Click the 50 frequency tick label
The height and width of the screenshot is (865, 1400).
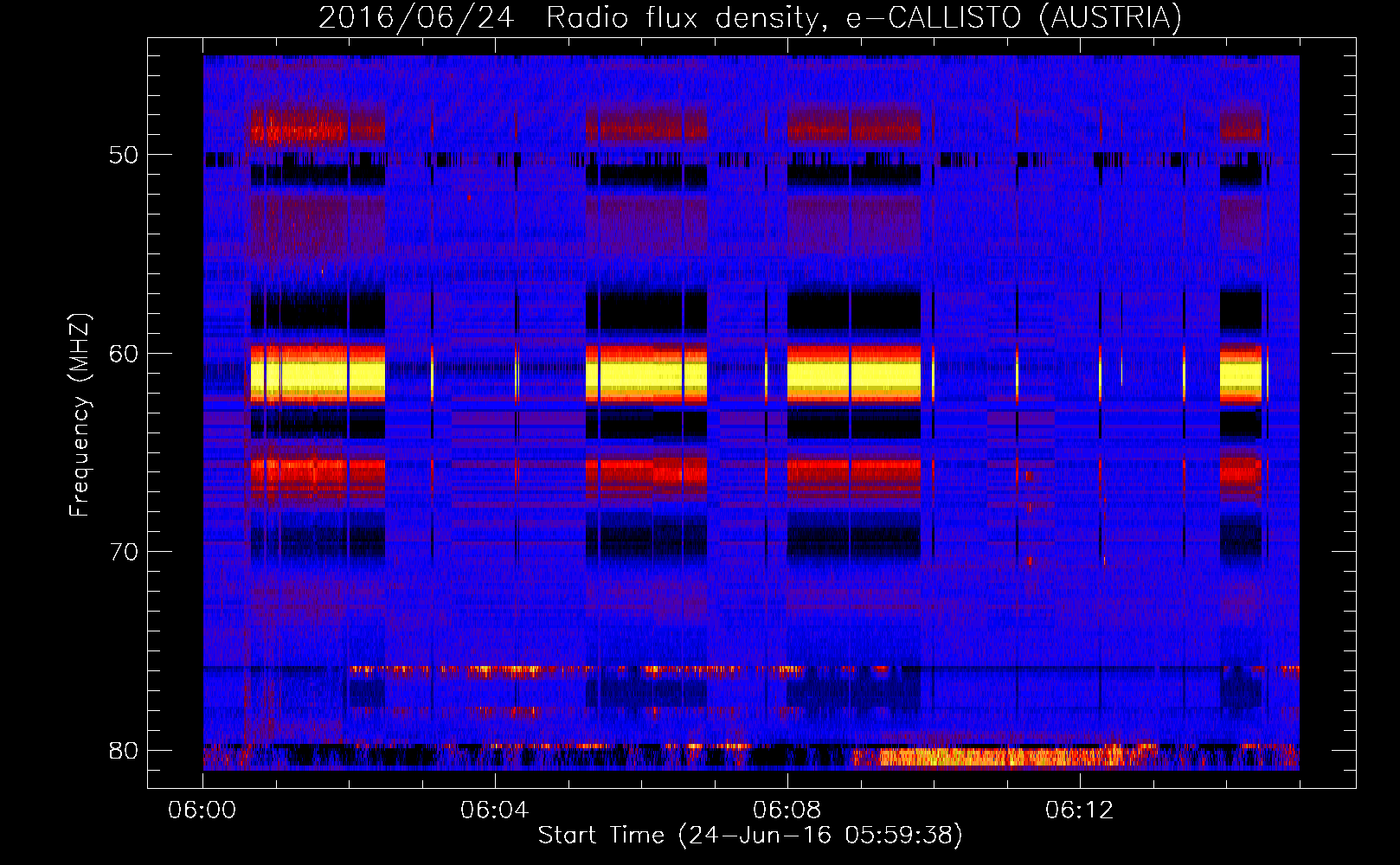click(x=124, y=155)
